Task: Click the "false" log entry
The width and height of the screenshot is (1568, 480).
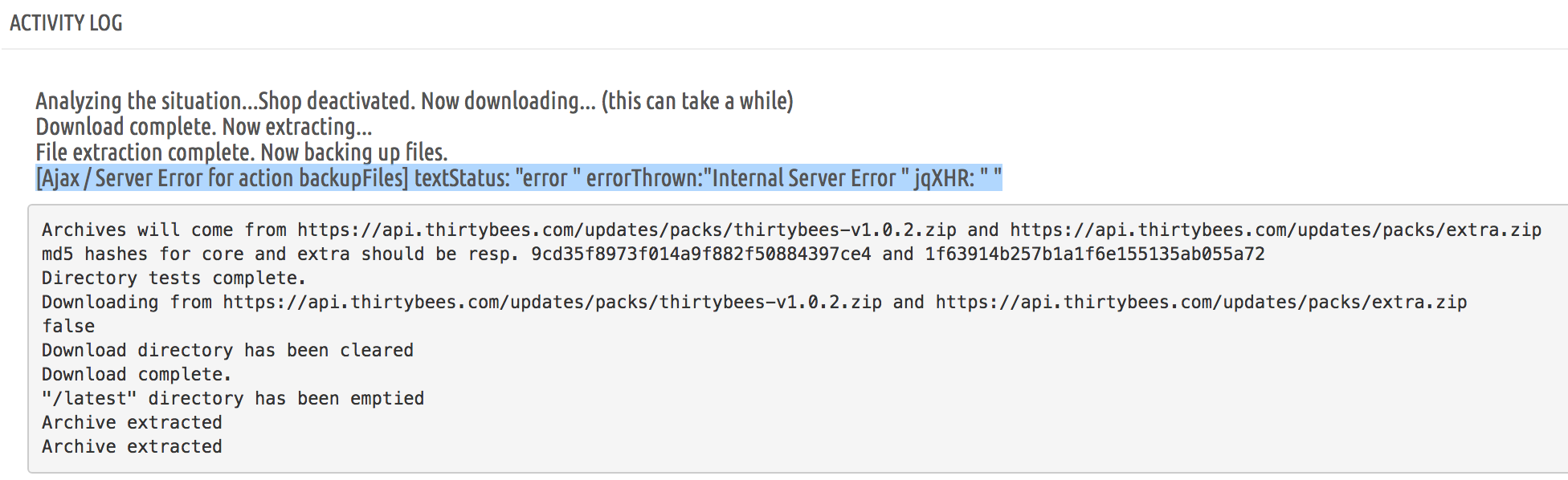Action: coord(68,327)
